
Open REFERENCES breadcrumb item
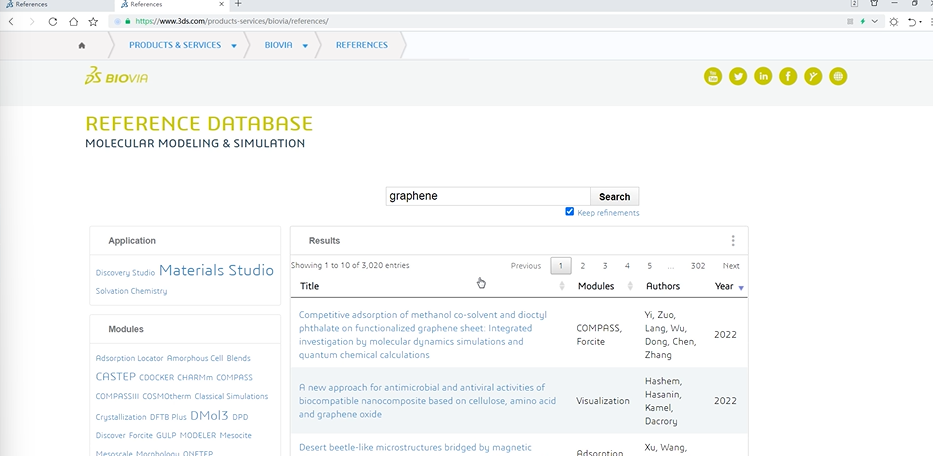(362, 45)
